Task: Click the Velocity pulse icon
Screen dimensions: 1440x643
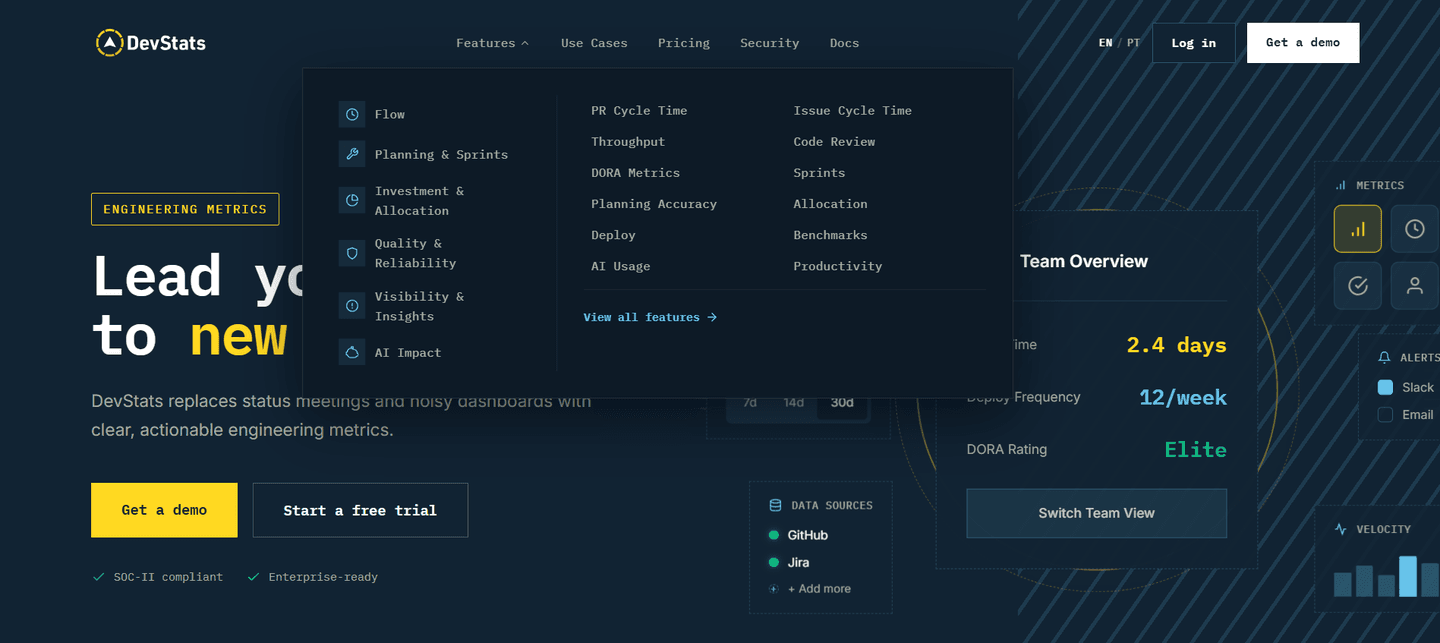Action: pos(1341,529)
